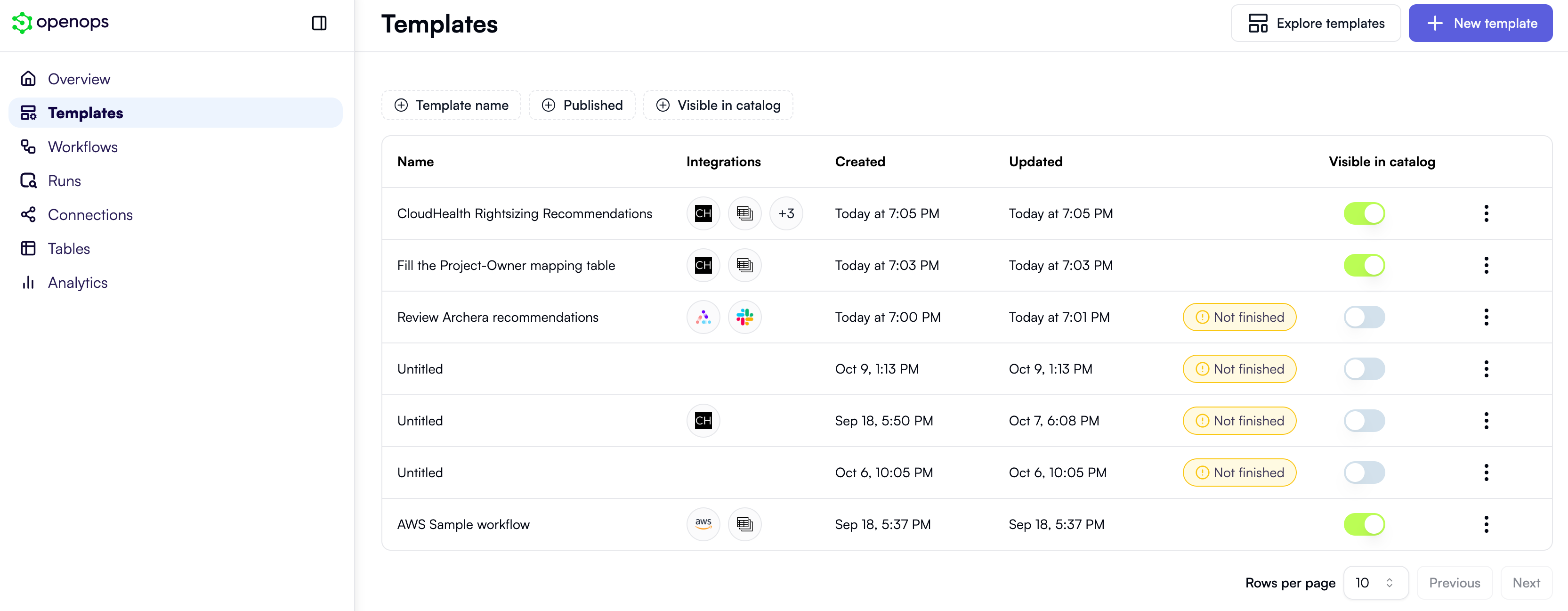The height and width of the screenshot is (611, 1568).
Task: Open Analytics via its bar-chart icon
Action: 28,282
